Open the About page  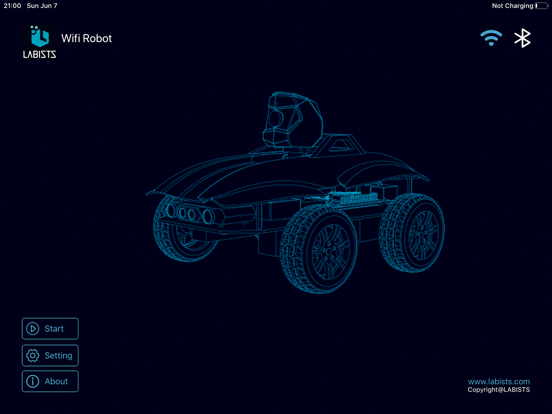pos(50,381)
